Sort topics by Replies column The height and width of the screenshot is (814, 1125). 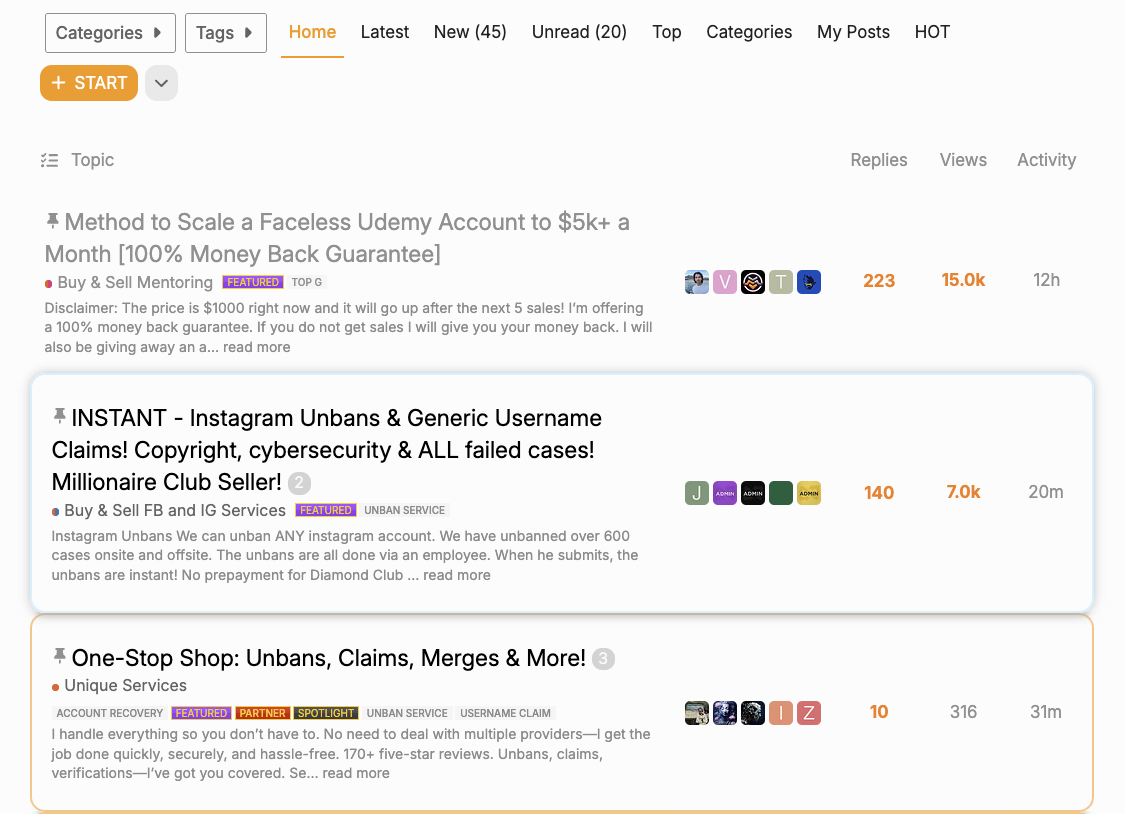pos(879,160)
